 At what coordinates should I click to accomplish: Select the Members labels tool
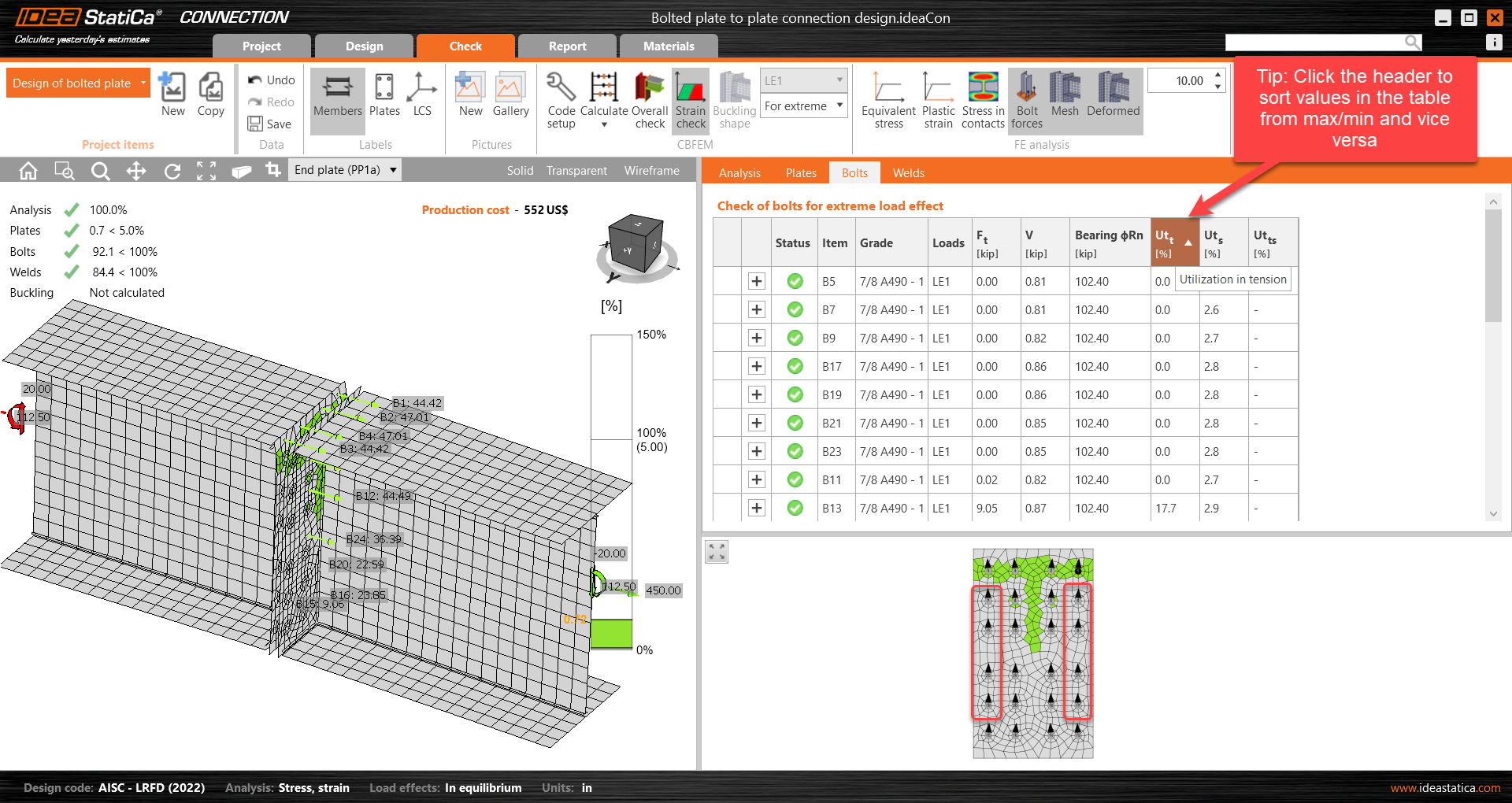[x=337, y=100]
